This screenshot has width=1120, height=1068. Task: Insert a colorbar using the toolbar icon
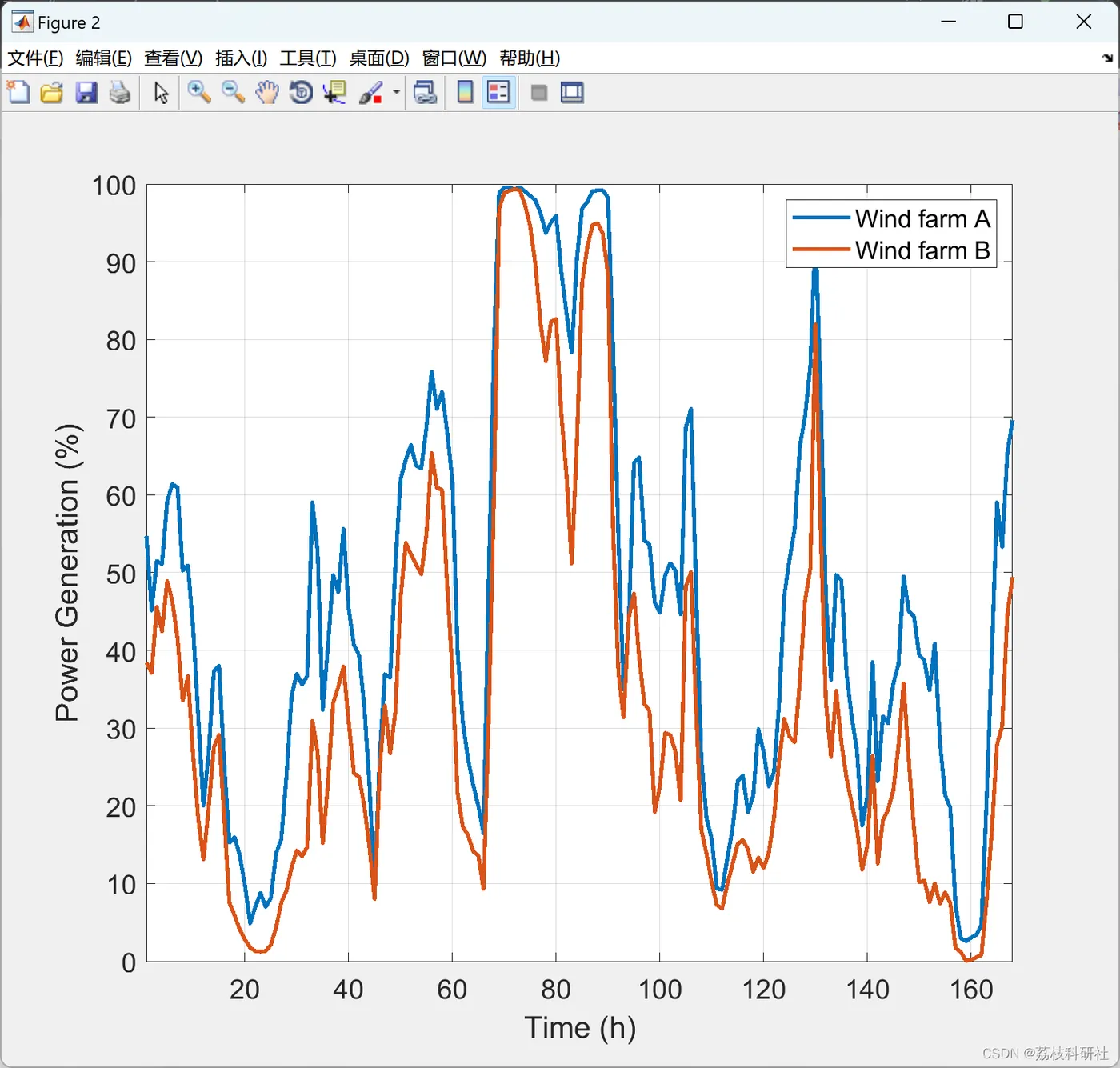tap(465, 93)
